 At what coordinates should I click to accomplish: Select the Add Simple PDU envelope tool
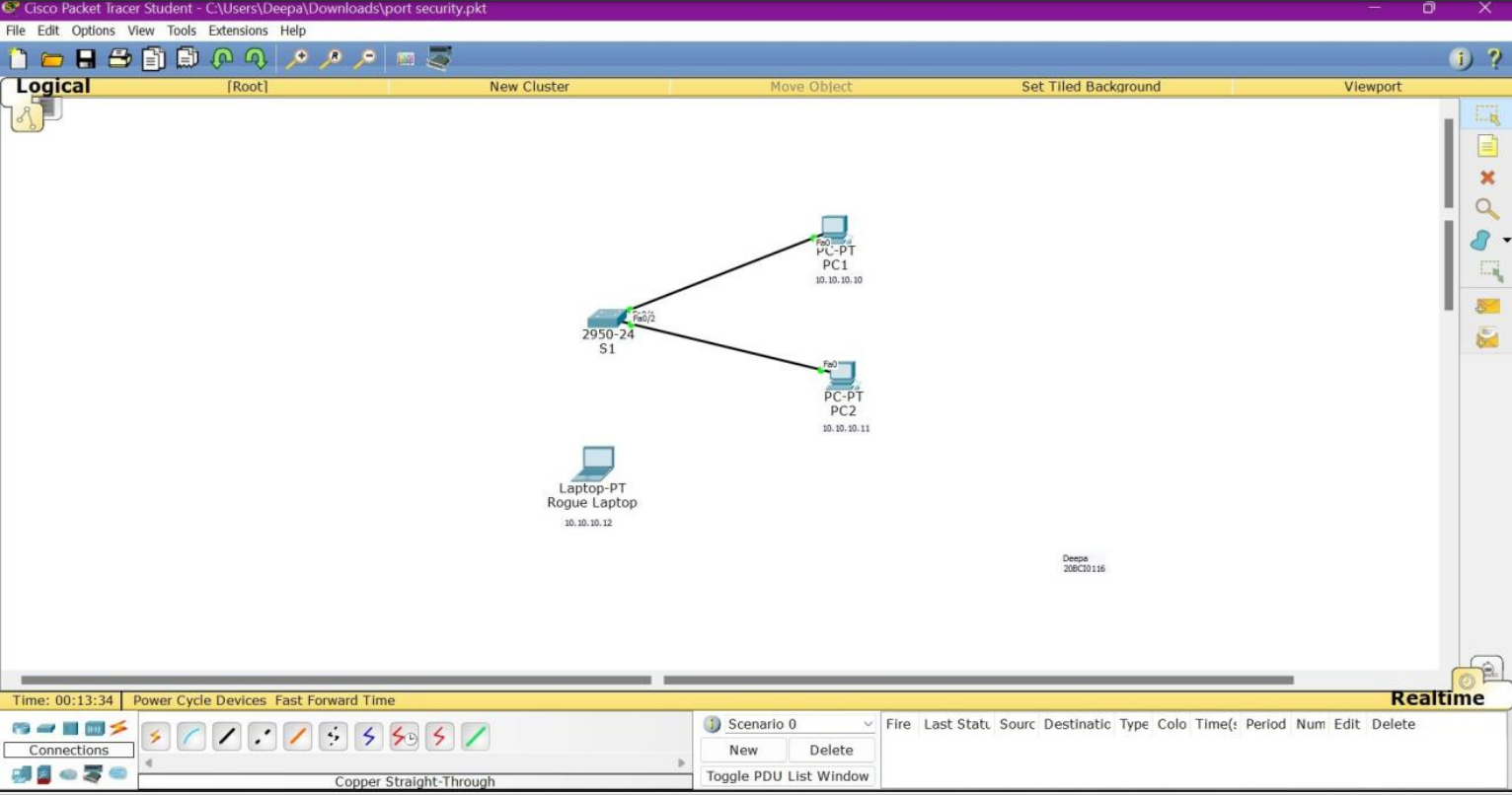click(1488, 307)
